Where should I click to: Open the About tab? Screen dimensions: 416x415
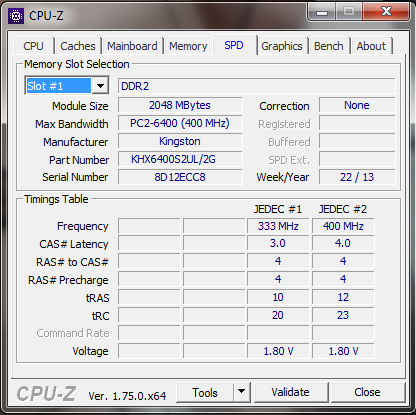[371, 46]
